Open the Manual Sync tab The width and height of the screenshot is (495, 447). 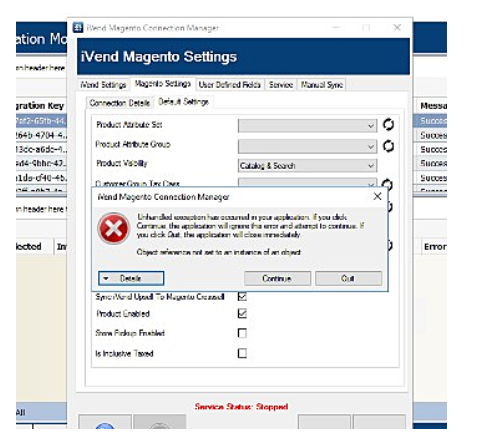pyautogui.click(x=322, y=85)
